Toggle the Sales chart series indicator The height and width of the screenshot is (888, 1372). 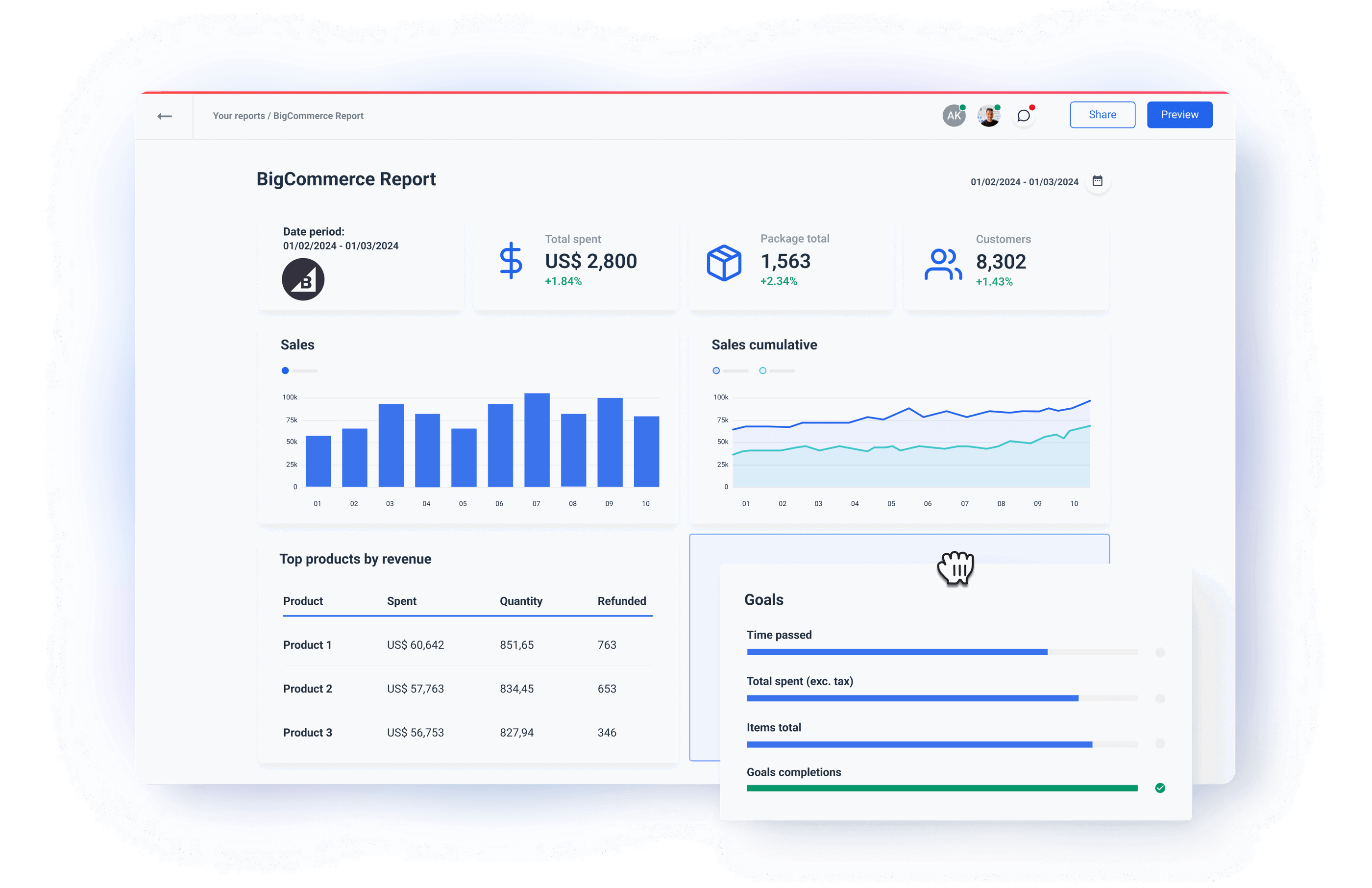pos(285,371)
